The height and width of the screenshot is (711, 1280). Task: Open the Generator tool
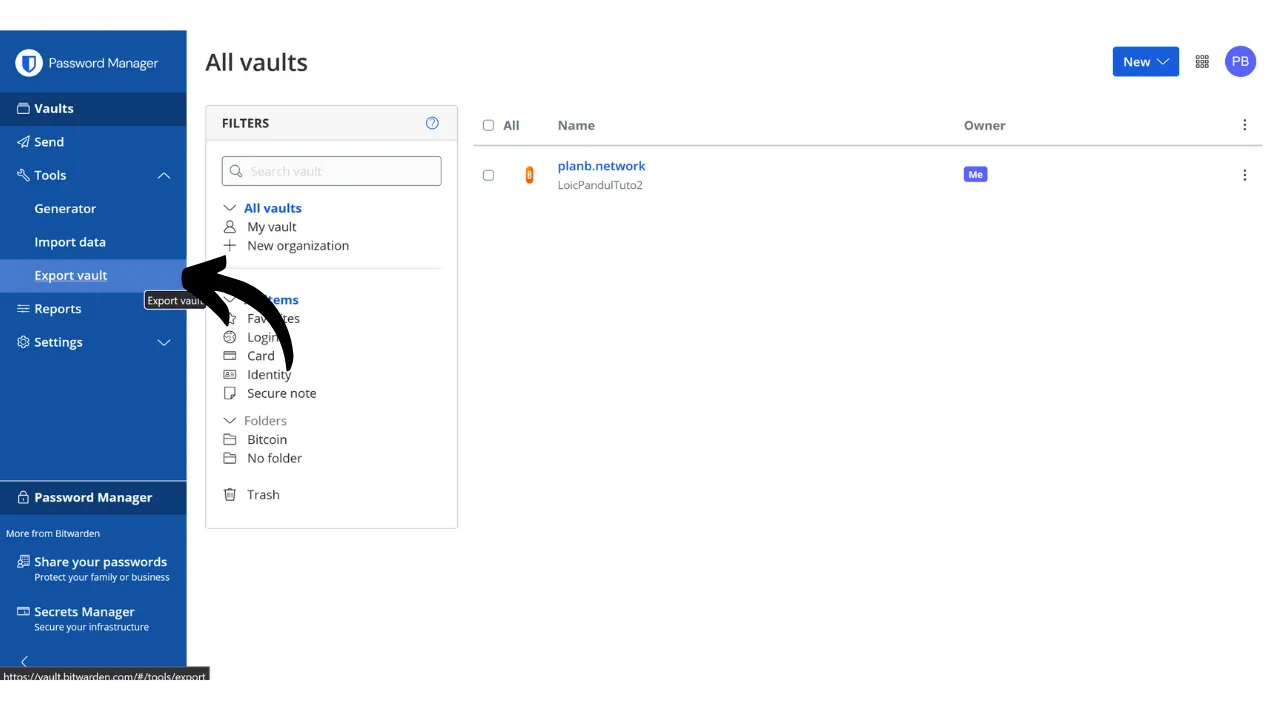(64, 208)
